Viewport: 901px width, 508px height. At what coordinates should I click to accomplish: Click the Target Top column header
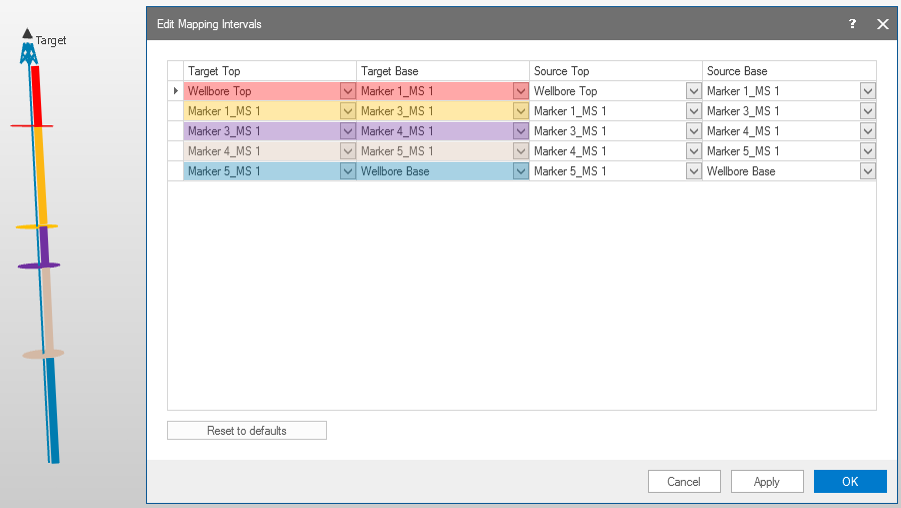[x=270, y=71]
